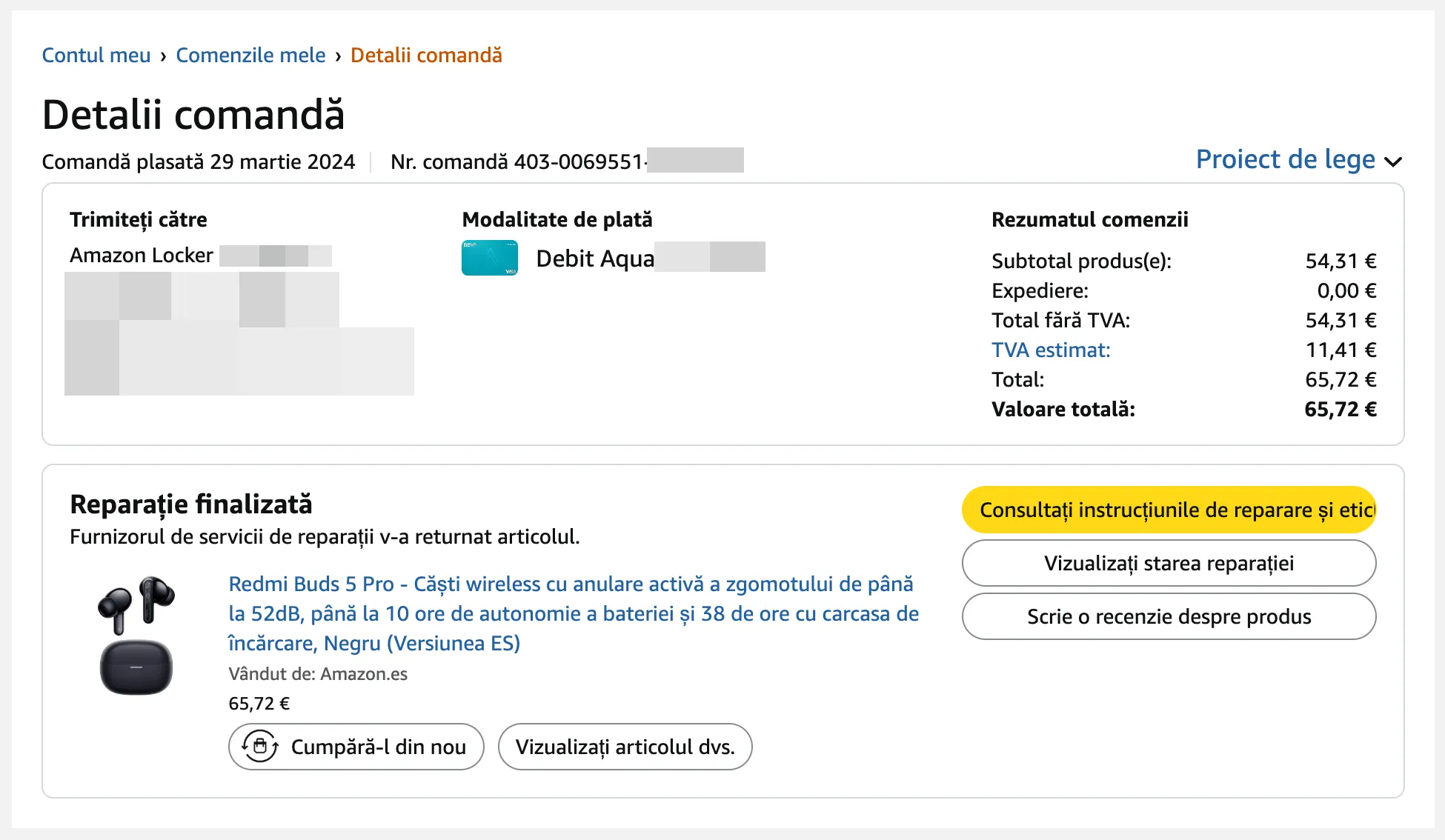Select Scrie o recenzie despre produs
The width and height of the screenshot is (1445, 840).
coord(1169,616)
